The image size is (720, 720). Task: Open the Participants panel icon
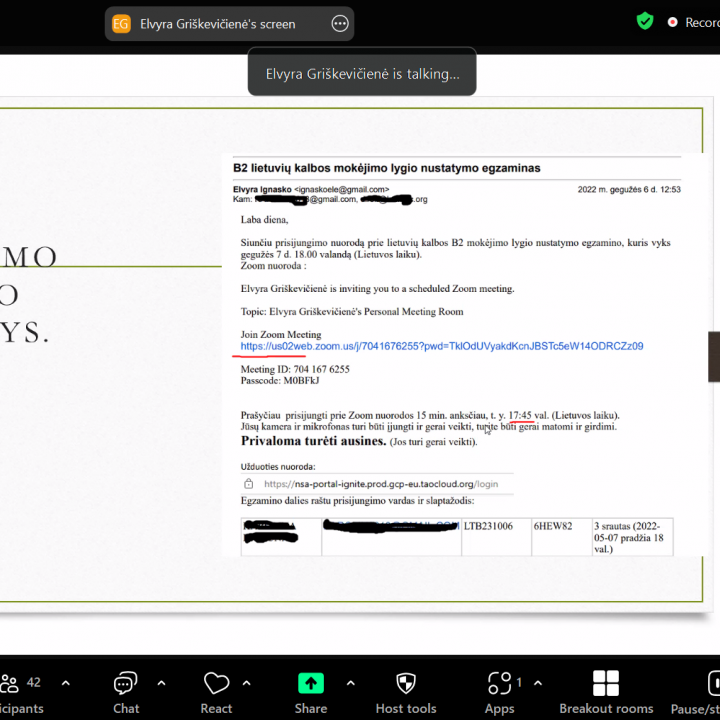pyautogui.click(x=12, y=684)
